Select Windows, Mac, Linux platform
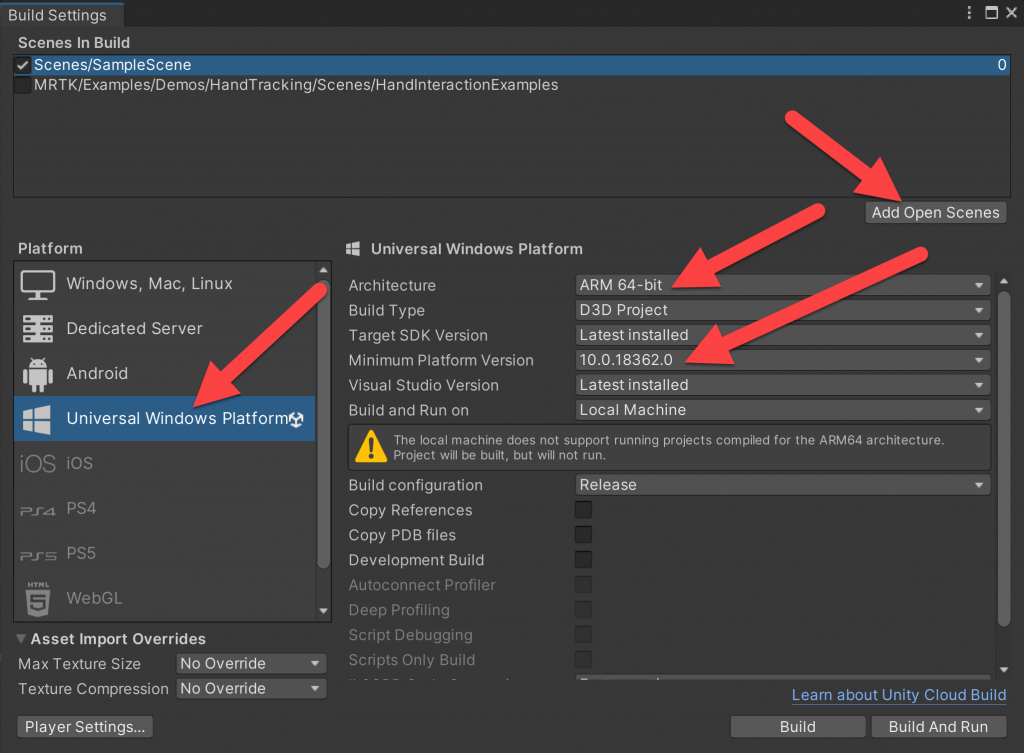Image resolution: width=1024 pixels, height=753 pixels. click(x=165, y=284)
